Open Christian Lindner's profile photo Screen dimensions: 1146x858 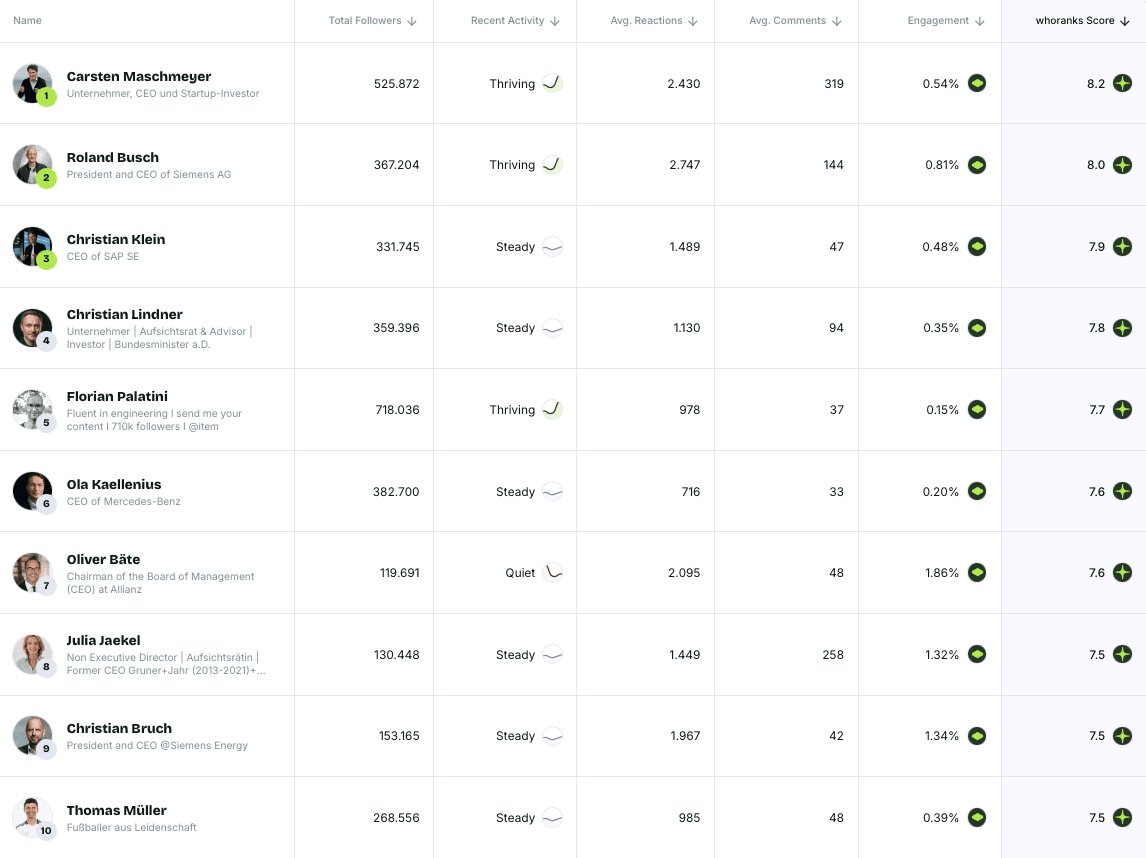(x=32, y=328)
